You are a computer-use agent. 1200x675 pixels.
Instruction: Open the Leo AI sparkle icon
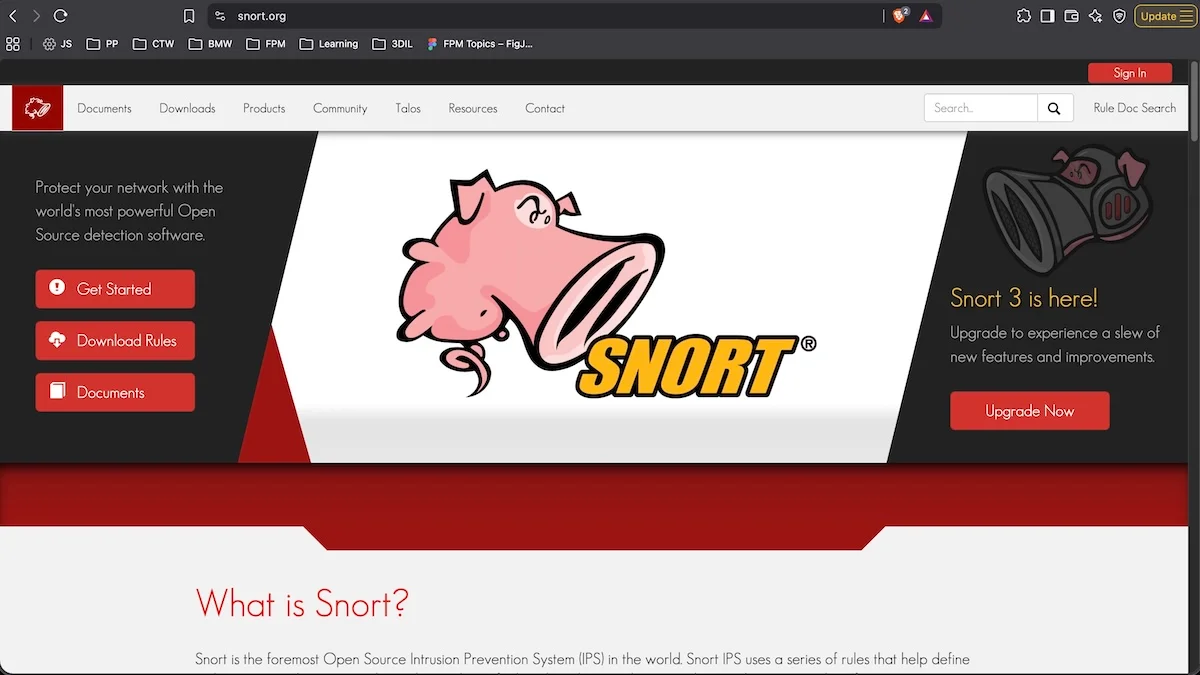point(1095,16)
